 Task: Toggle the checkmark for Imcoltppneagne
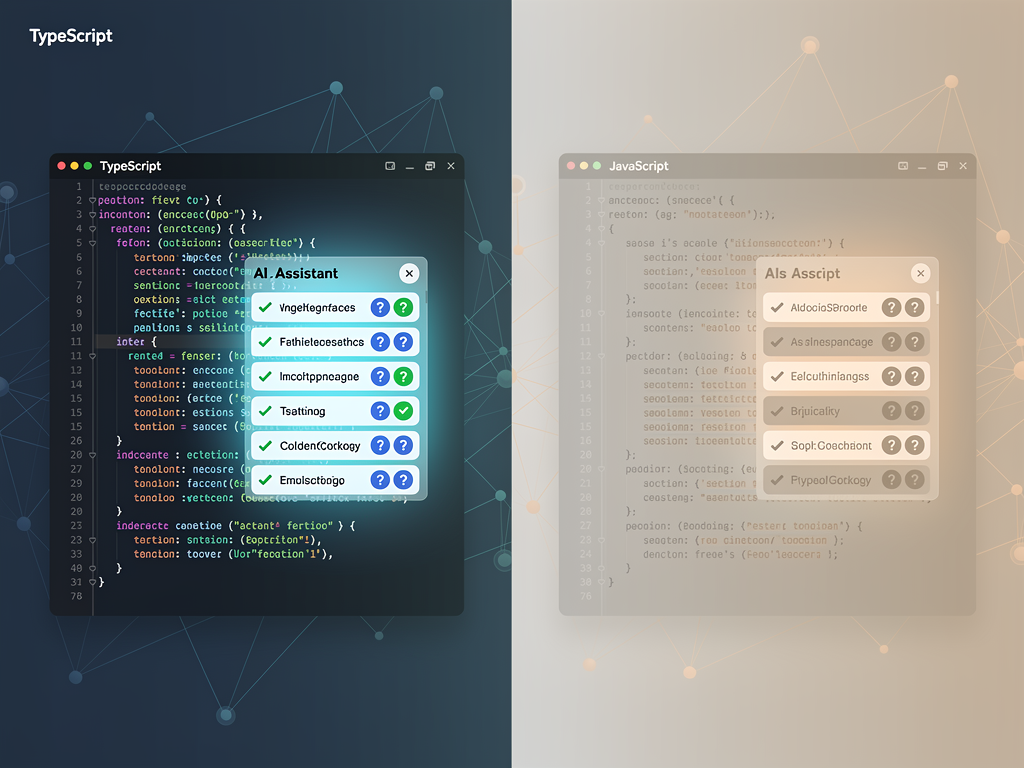pos(265,376)
